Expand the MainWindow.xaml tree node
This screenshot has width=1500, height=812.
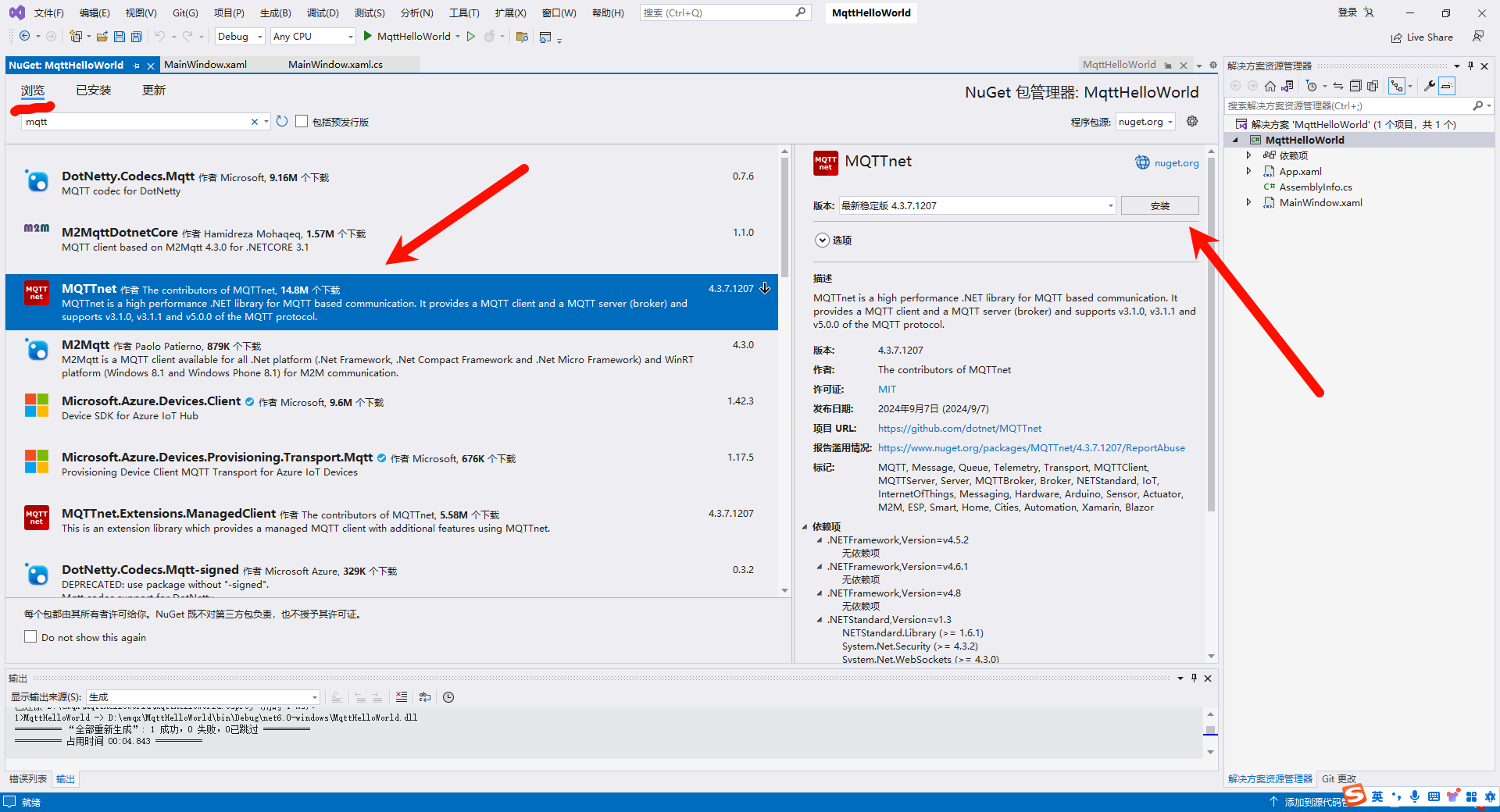1248,202
